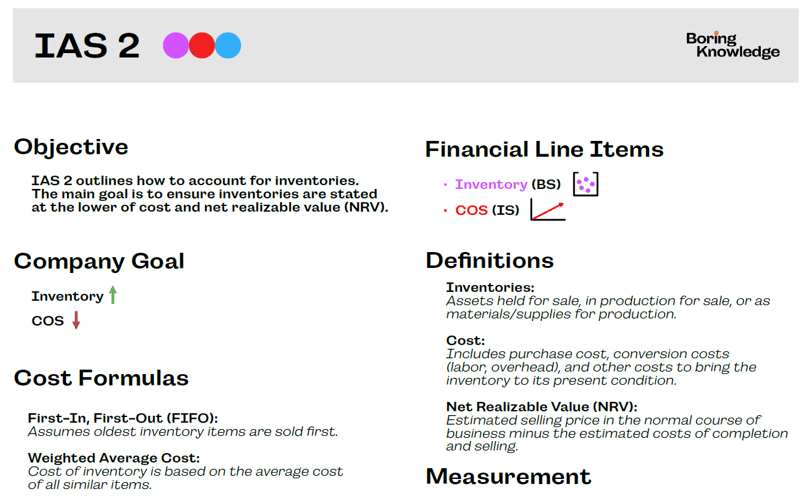Select the purple Inventory (BS) line item

[x=508, y=184]
